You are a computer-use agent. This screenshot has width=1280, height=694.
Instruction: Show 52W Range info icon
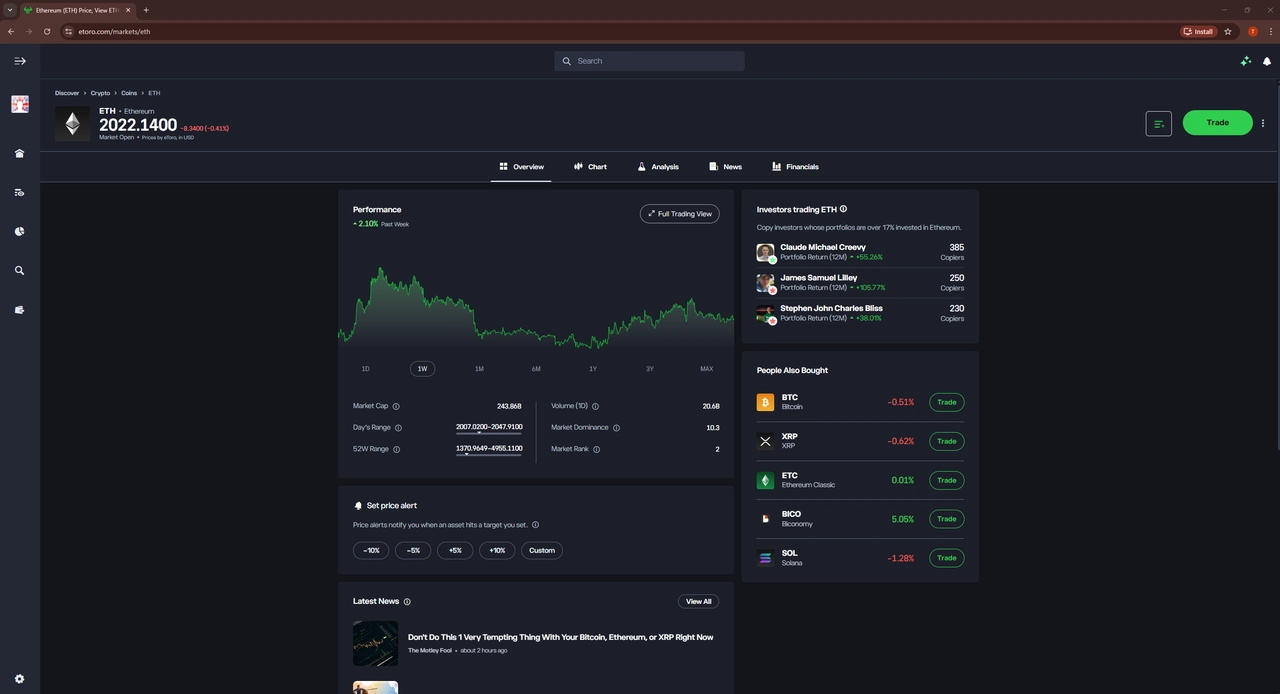coord(396,449)
